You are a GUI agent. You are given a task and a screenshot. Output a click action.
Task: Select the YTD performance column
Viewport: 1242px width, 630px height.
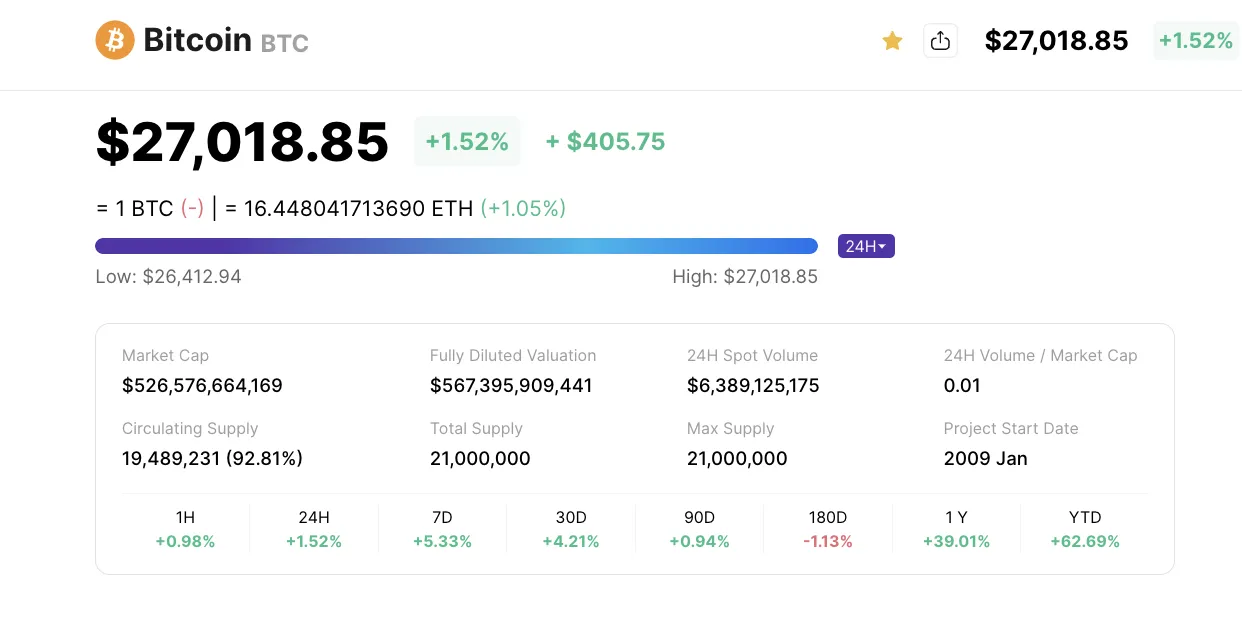(1085, 529)
